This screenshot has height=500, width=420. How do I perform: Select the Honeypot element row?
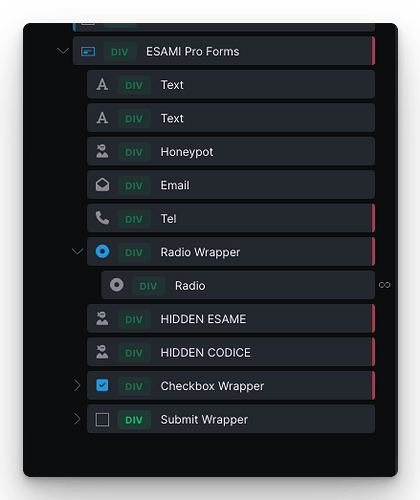[231, 151]
